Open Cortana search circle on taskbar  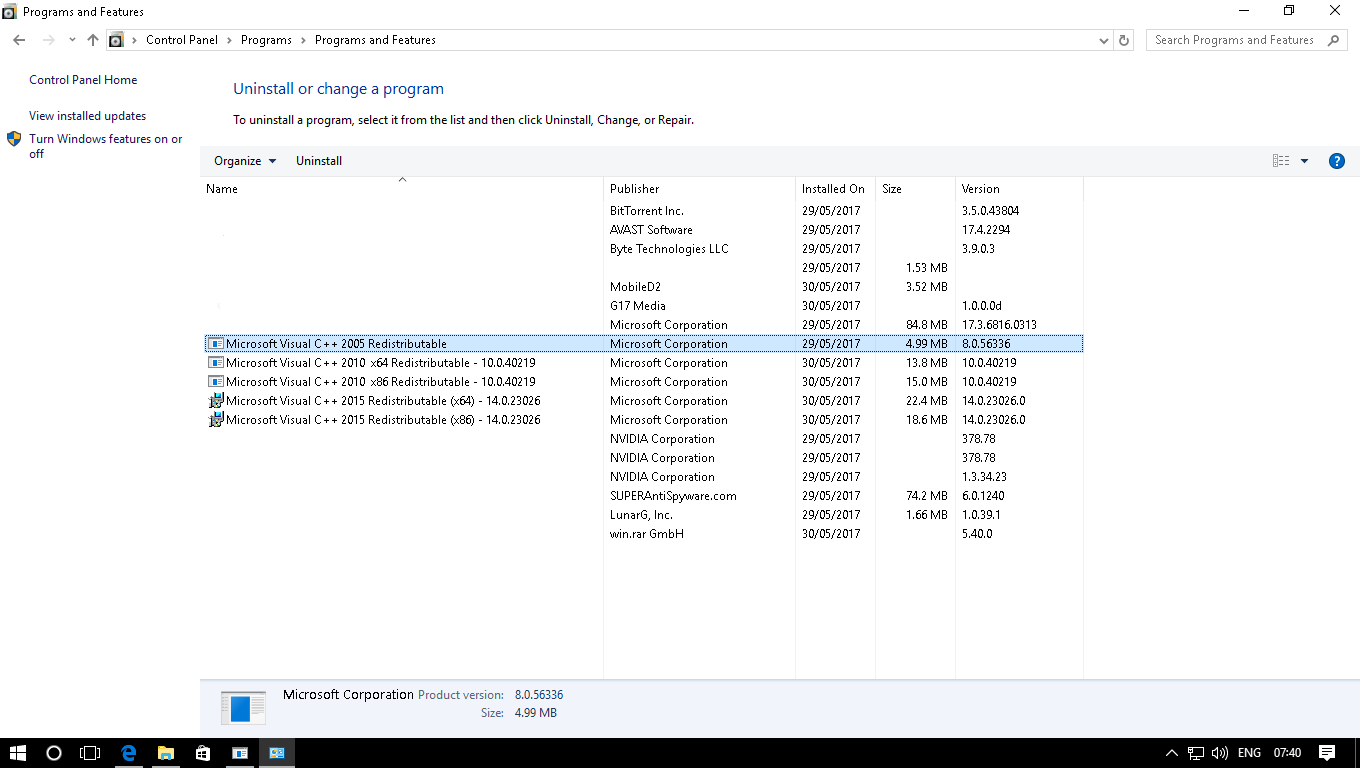point(54,753)
